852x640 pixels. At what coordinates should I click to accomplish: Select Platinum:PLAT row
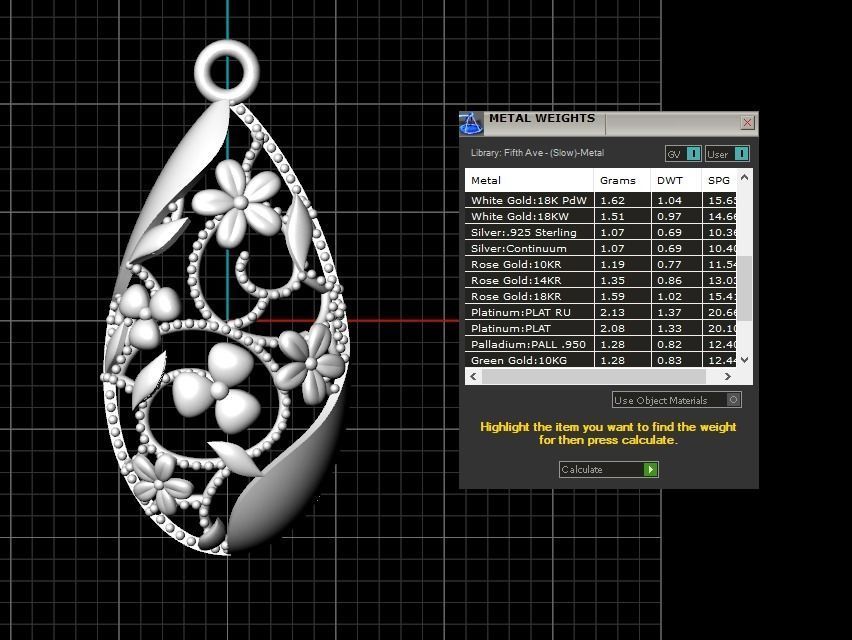600,328
